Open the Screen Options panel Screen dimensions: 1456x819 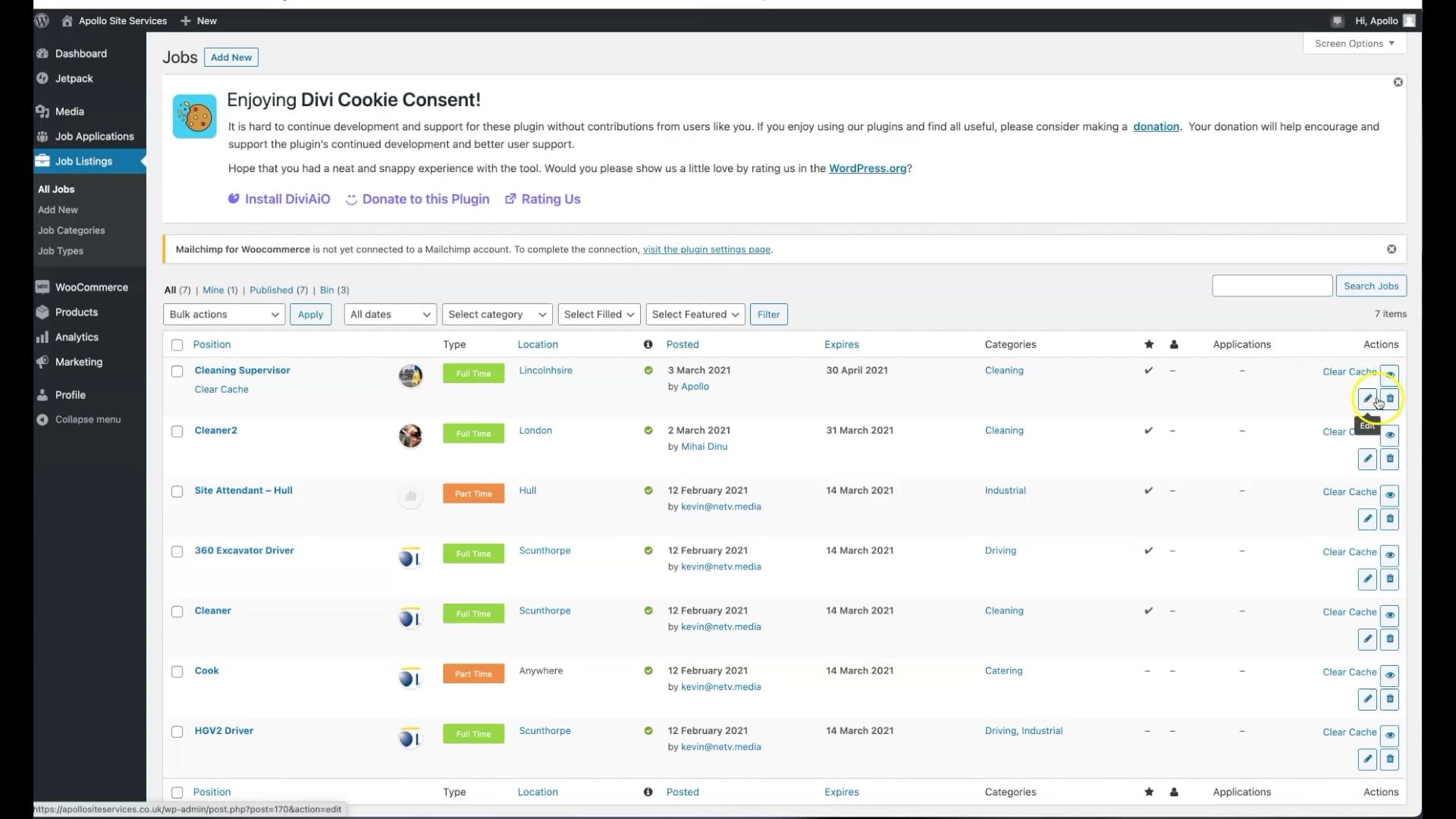(x=1354, y=43)
